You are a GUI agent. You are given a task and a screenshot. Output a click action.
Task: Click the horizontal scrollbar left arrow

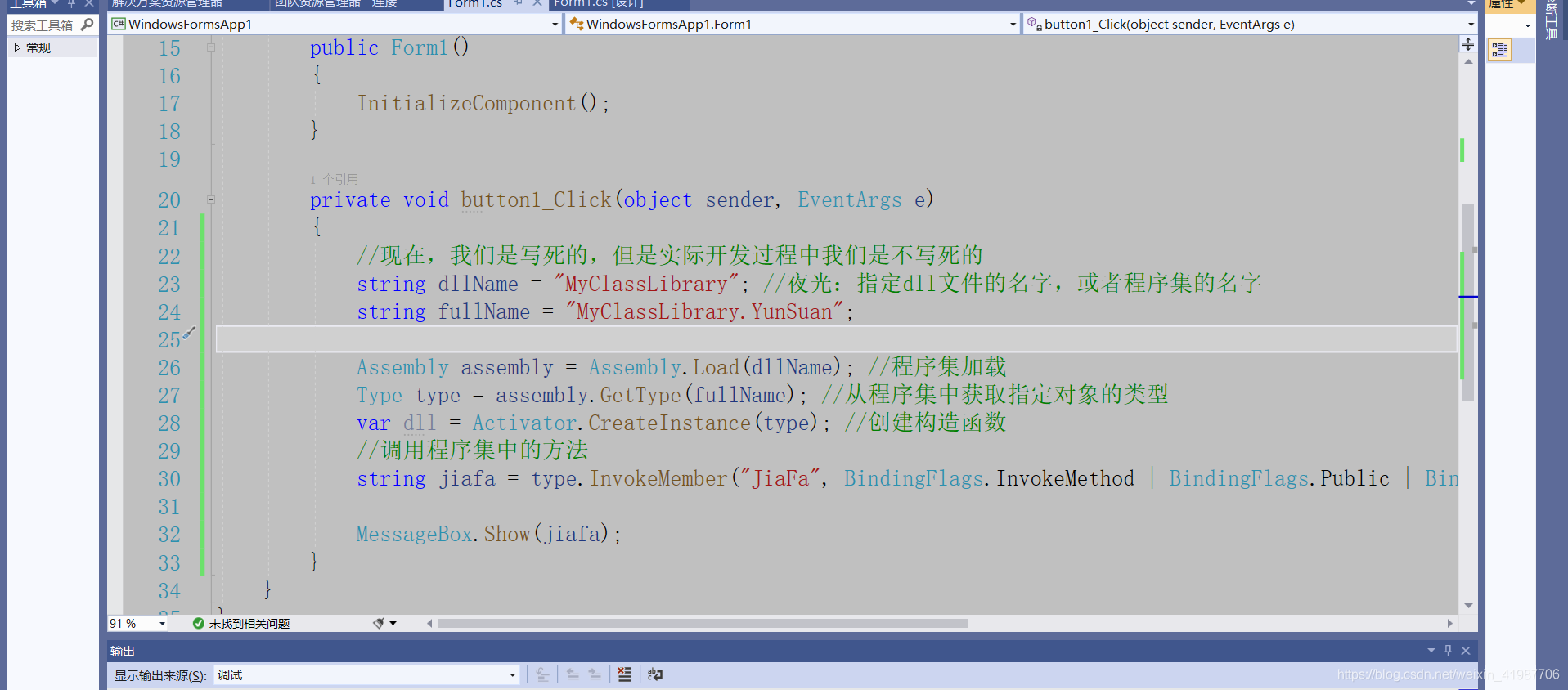coord(429,624)
